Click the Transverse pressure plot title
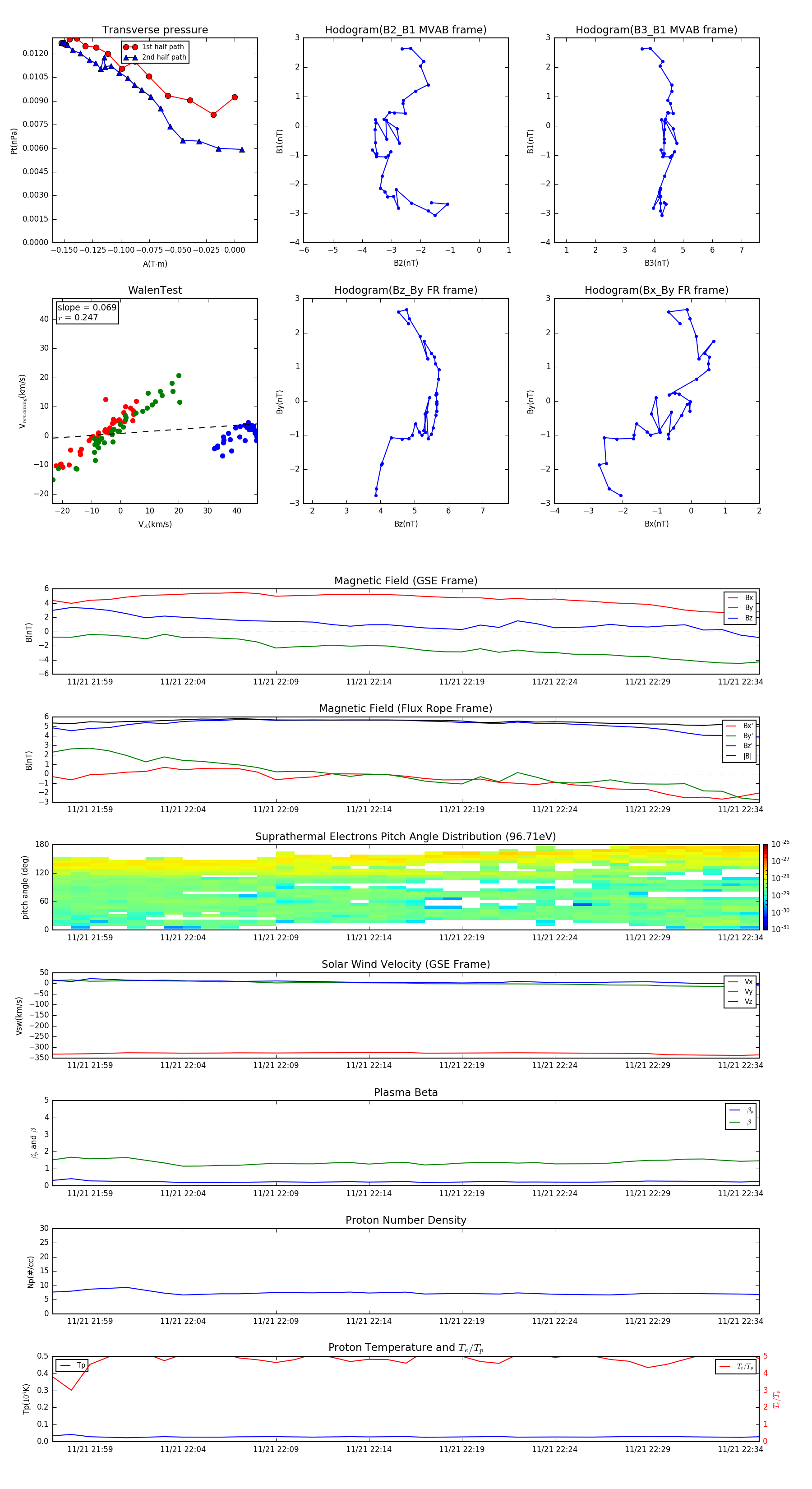This screenshot has width=812, height=1489. [155, 30]
